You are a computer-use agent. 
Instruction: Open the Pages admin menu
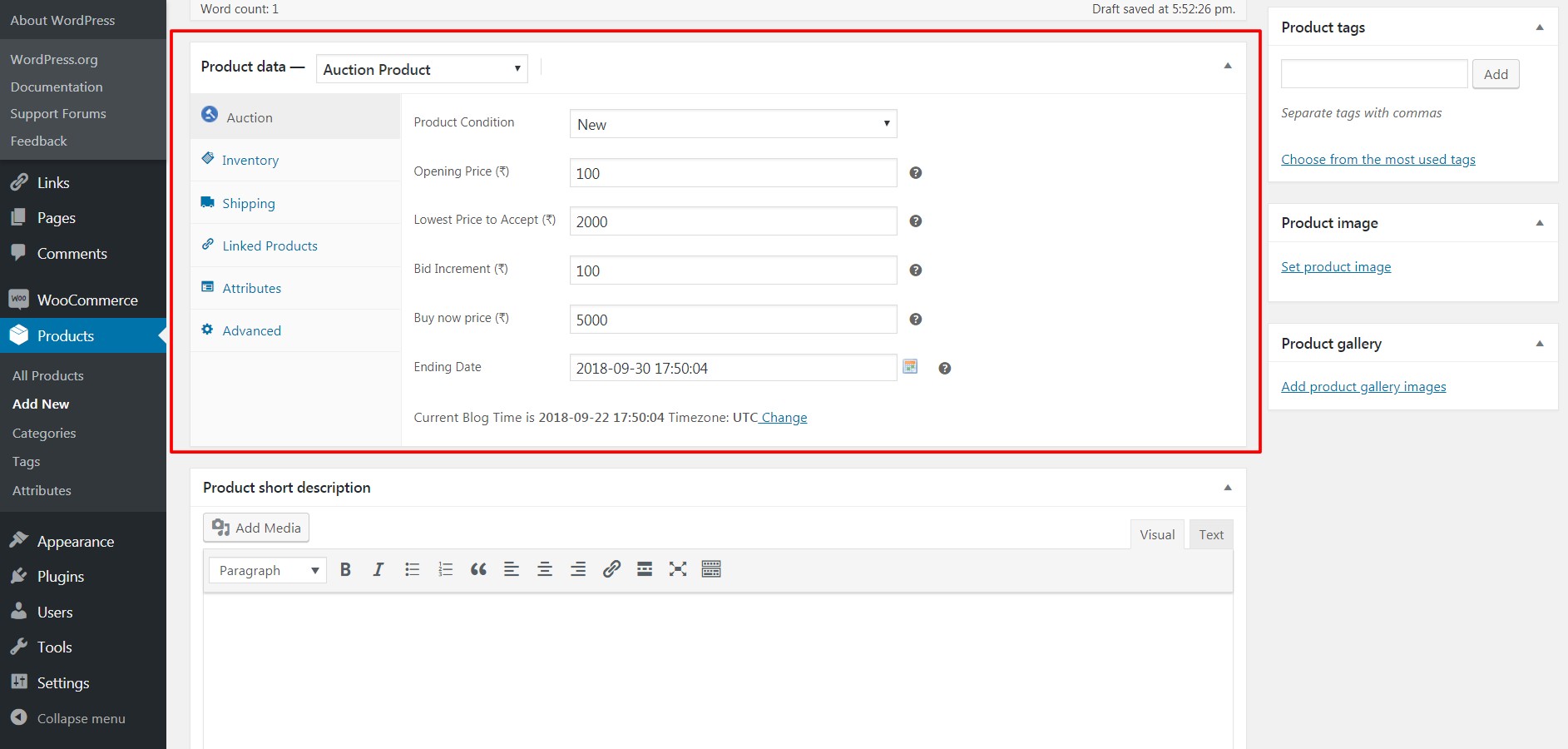[83, 217]
